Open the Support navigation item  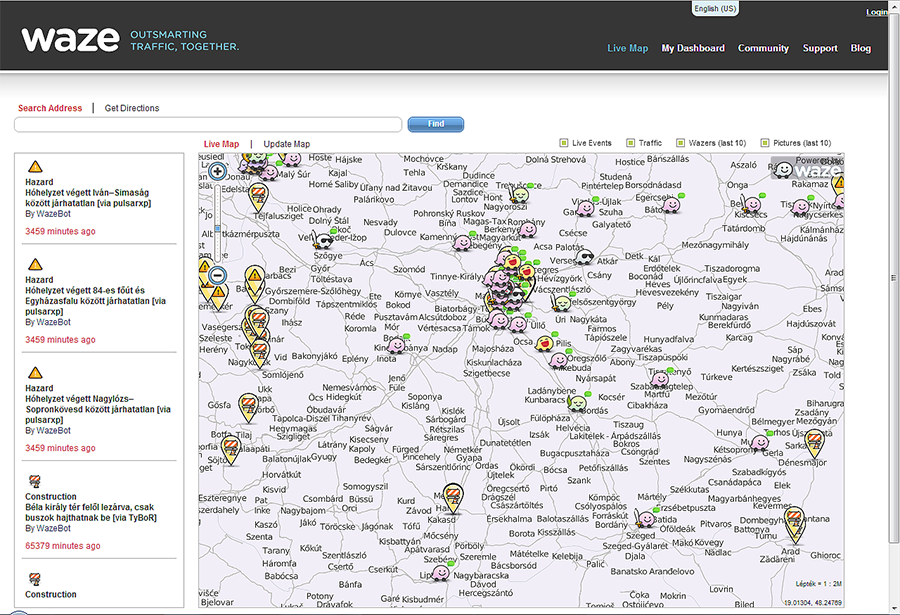[x=820, y=48]
